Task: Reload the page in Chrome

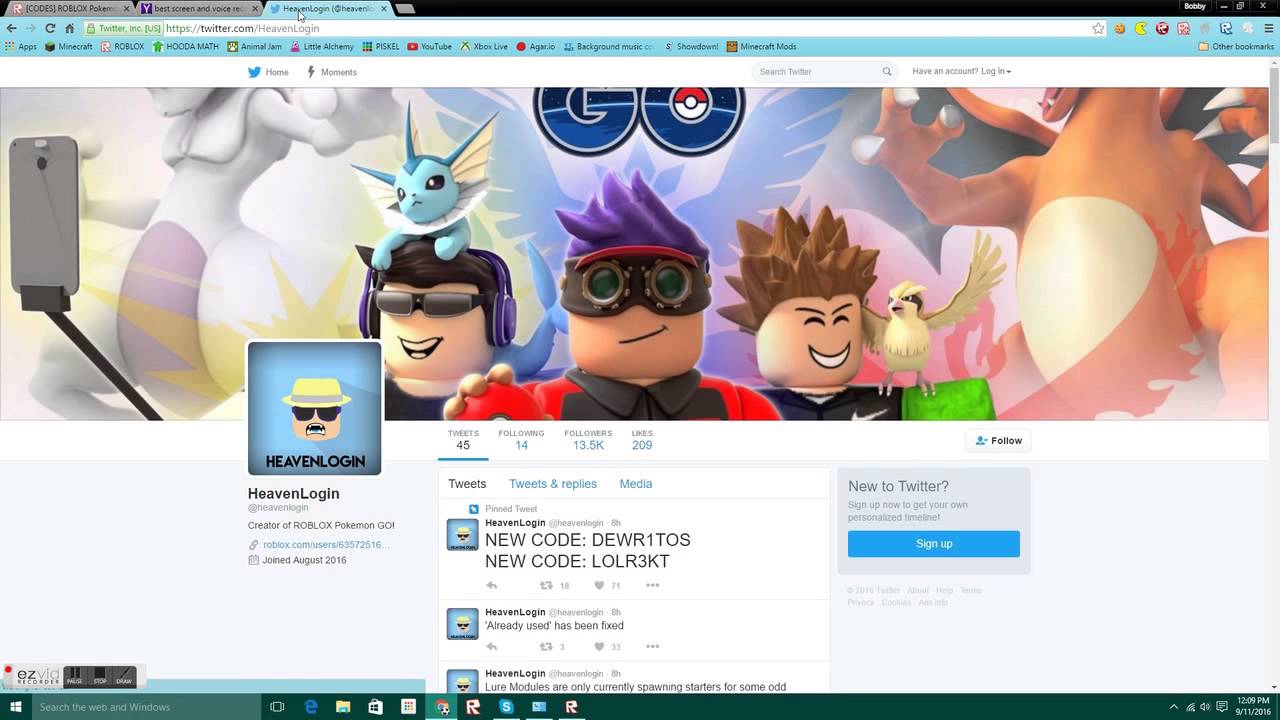Action: tap(50, 28)
